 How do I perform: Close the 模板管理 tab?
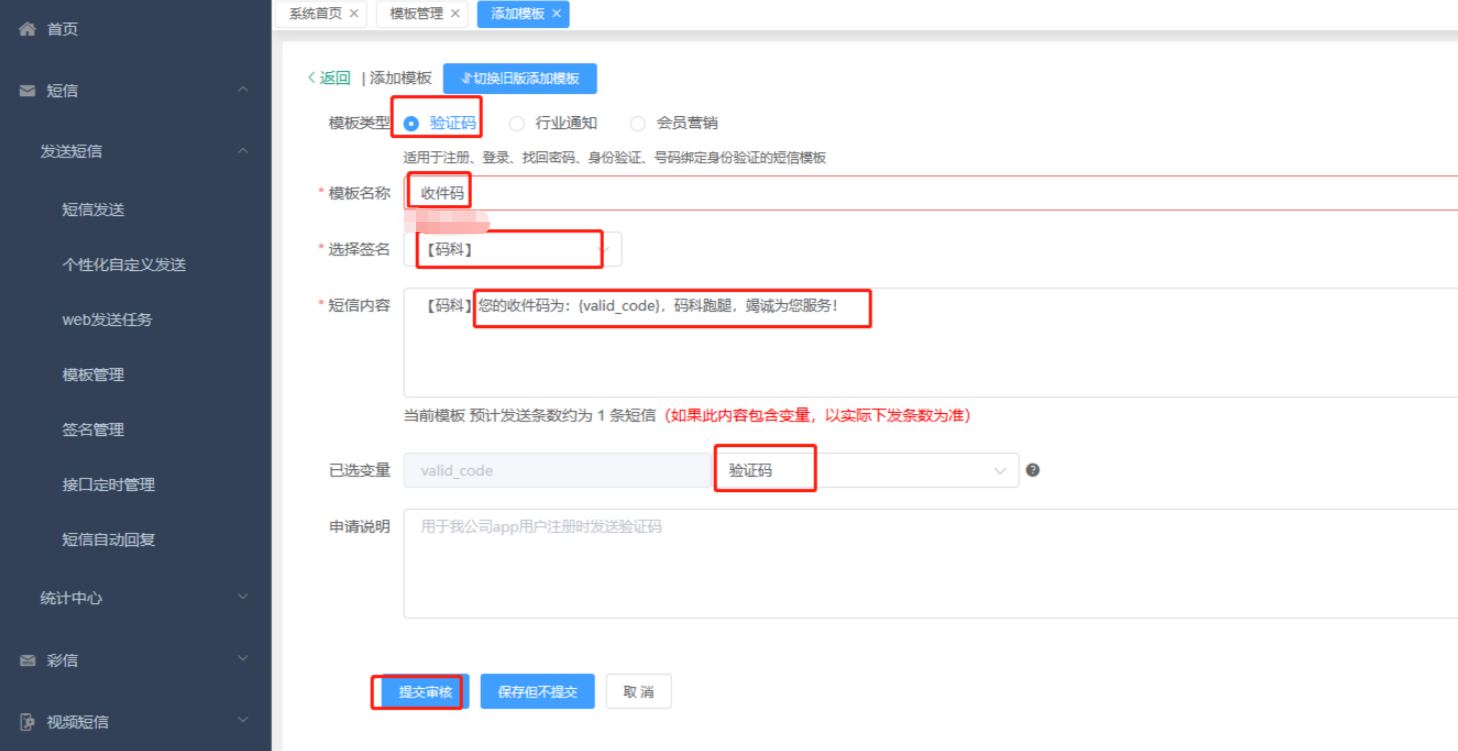tap(455, 13)
